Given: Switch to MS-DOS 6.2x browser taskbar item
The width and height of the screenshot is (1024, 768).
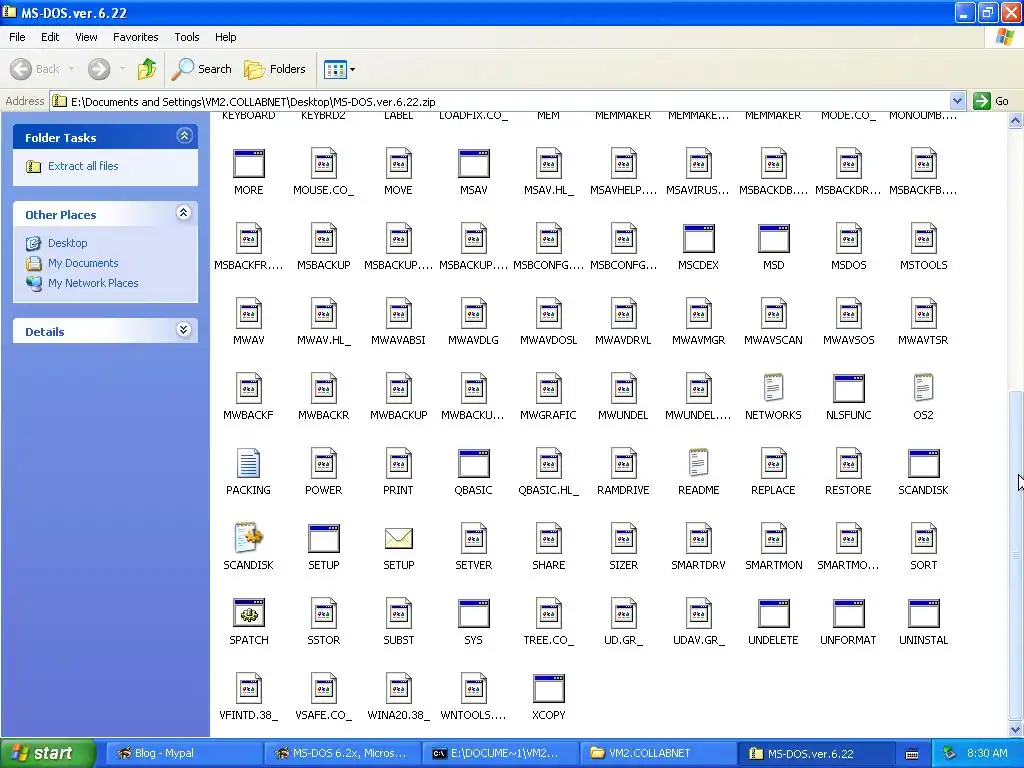Looking at the screenshot, I should 342,753.
